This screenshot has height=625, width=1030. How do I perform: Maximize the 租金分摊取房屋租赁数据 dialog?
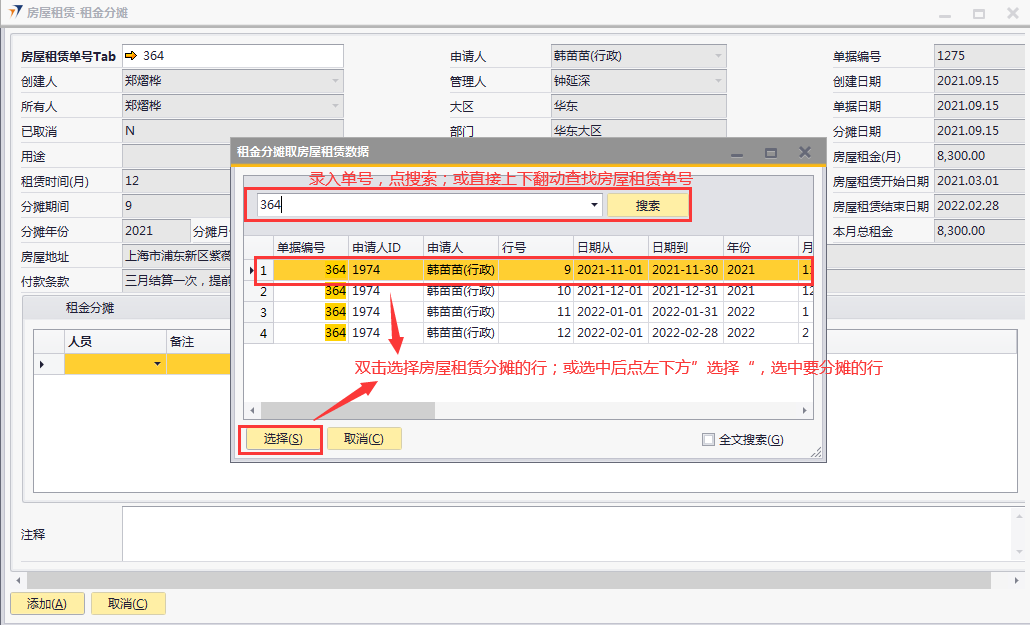(771, 153)
